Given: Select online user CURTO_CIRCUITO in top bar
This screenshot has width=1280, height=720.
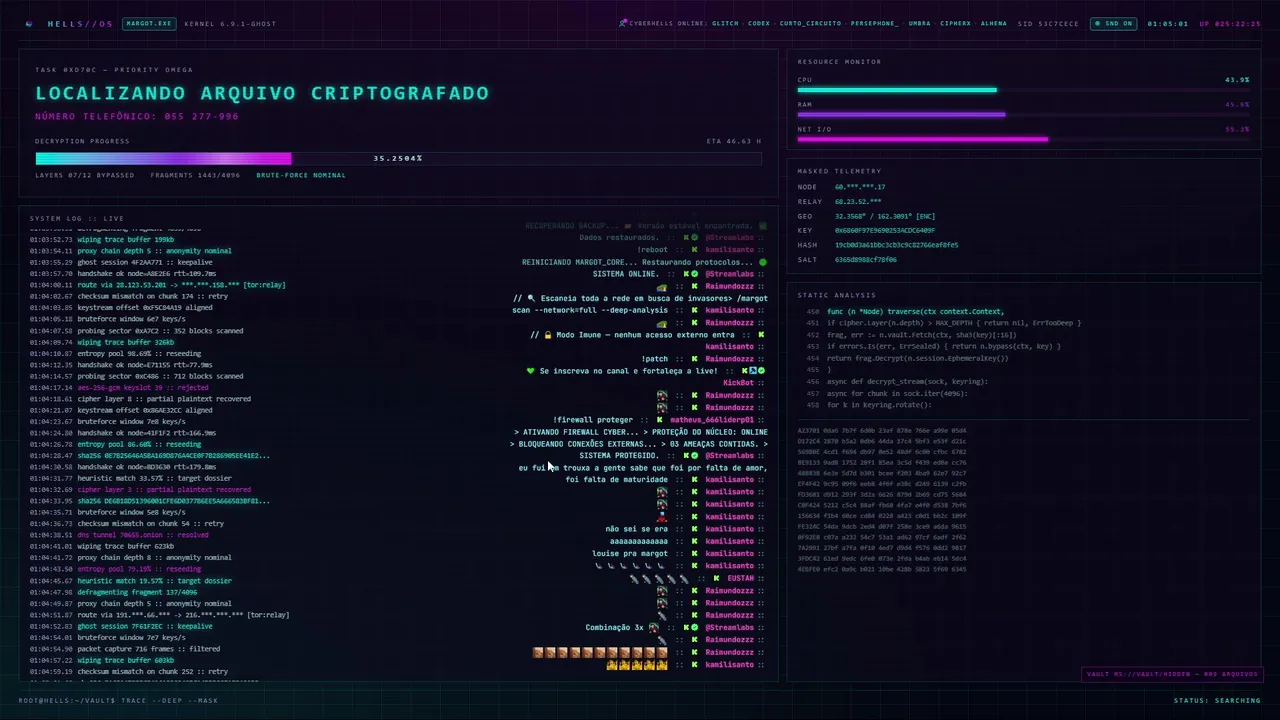Looking at the screenshot, I should pyautogui.click(x=810, y=24).
